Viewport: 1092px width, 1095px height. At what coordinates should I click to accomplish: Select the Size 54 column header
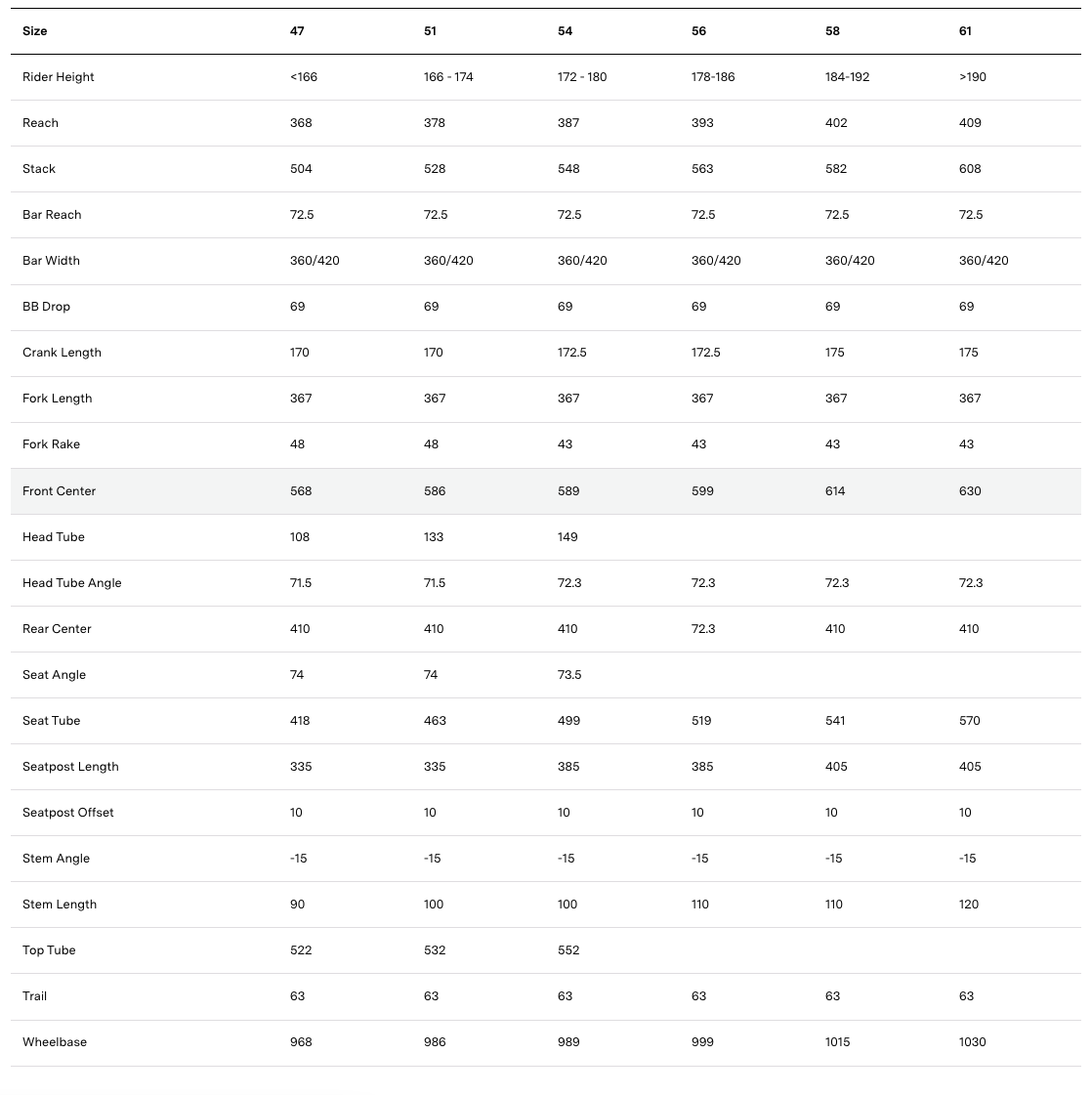[565, 31]
